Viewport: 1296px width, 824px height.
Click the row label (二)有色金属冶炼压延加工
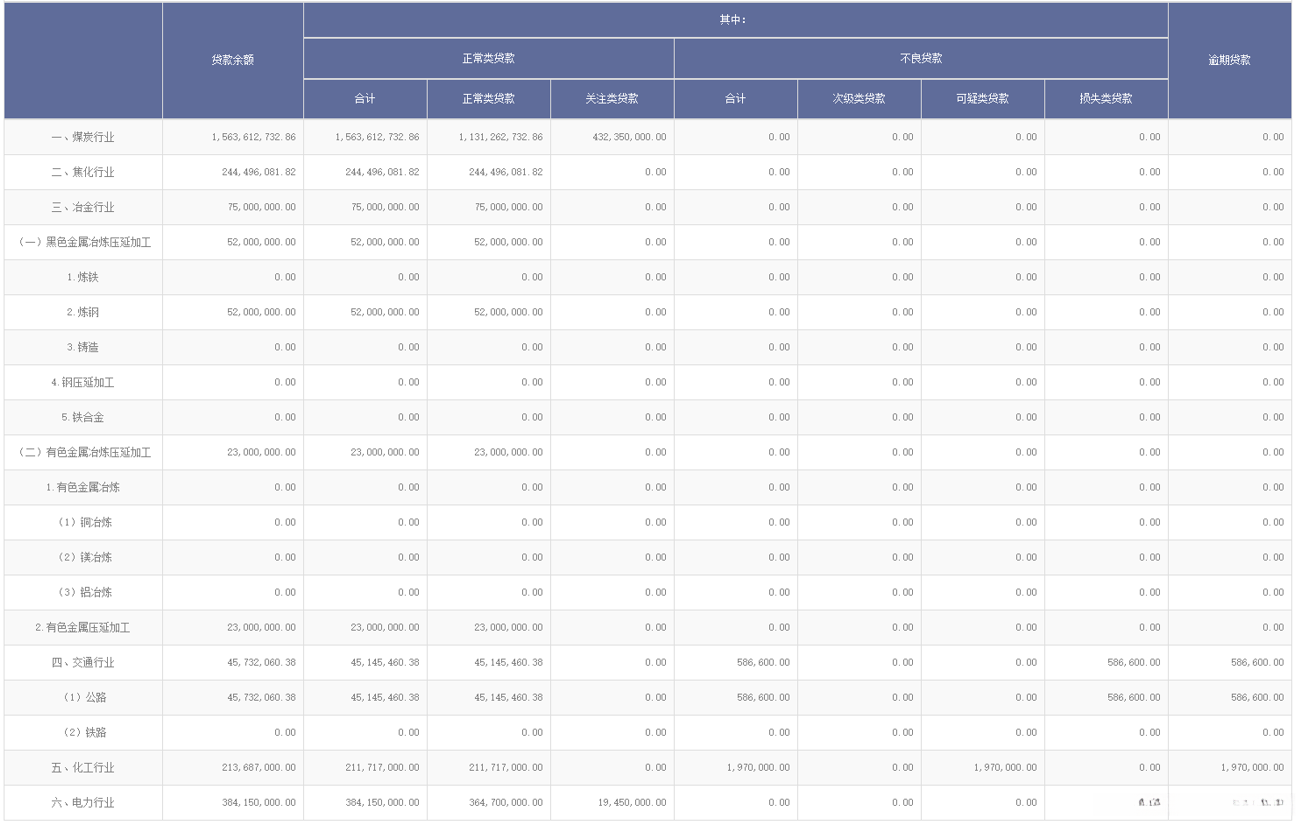tap(83, 452)
